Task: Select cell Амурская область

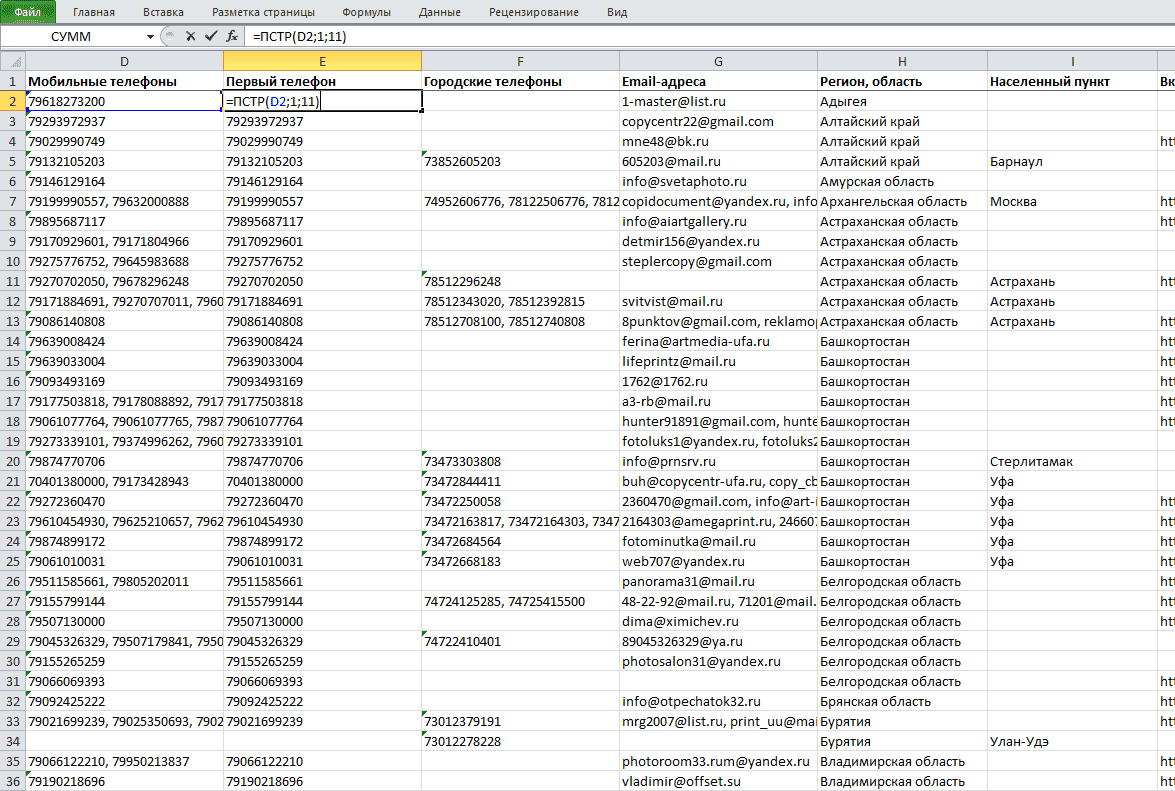Action: point(902,181)
